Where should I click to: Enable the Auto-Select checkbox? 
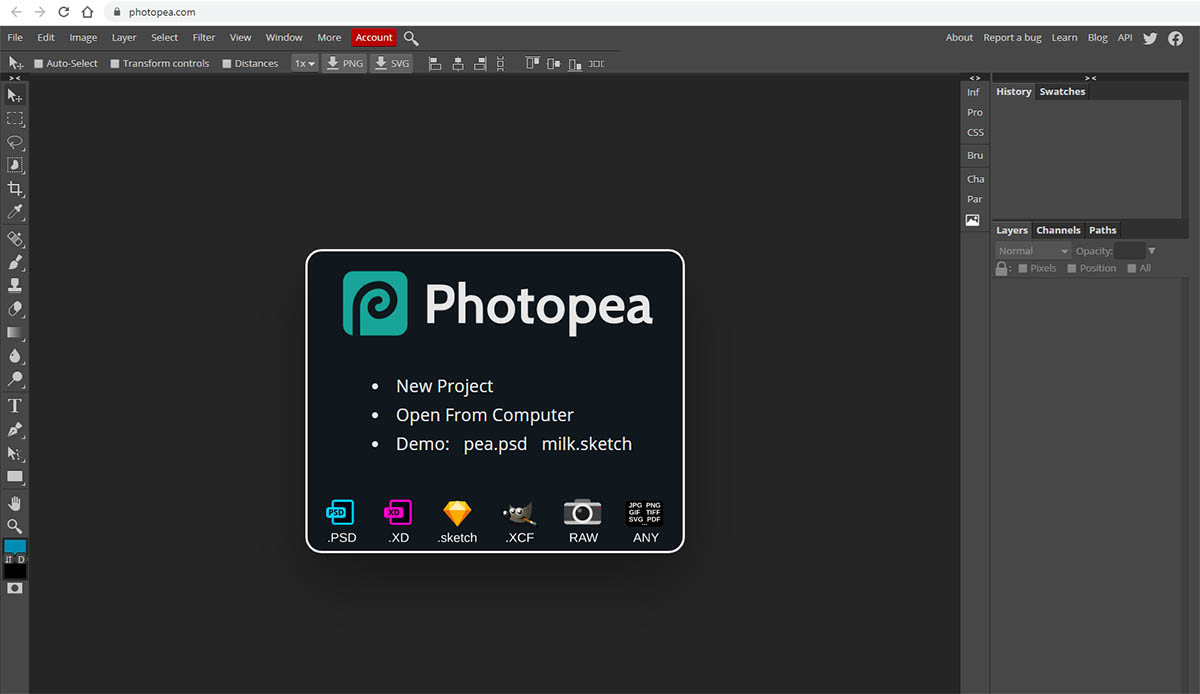(x=39, y=64)
